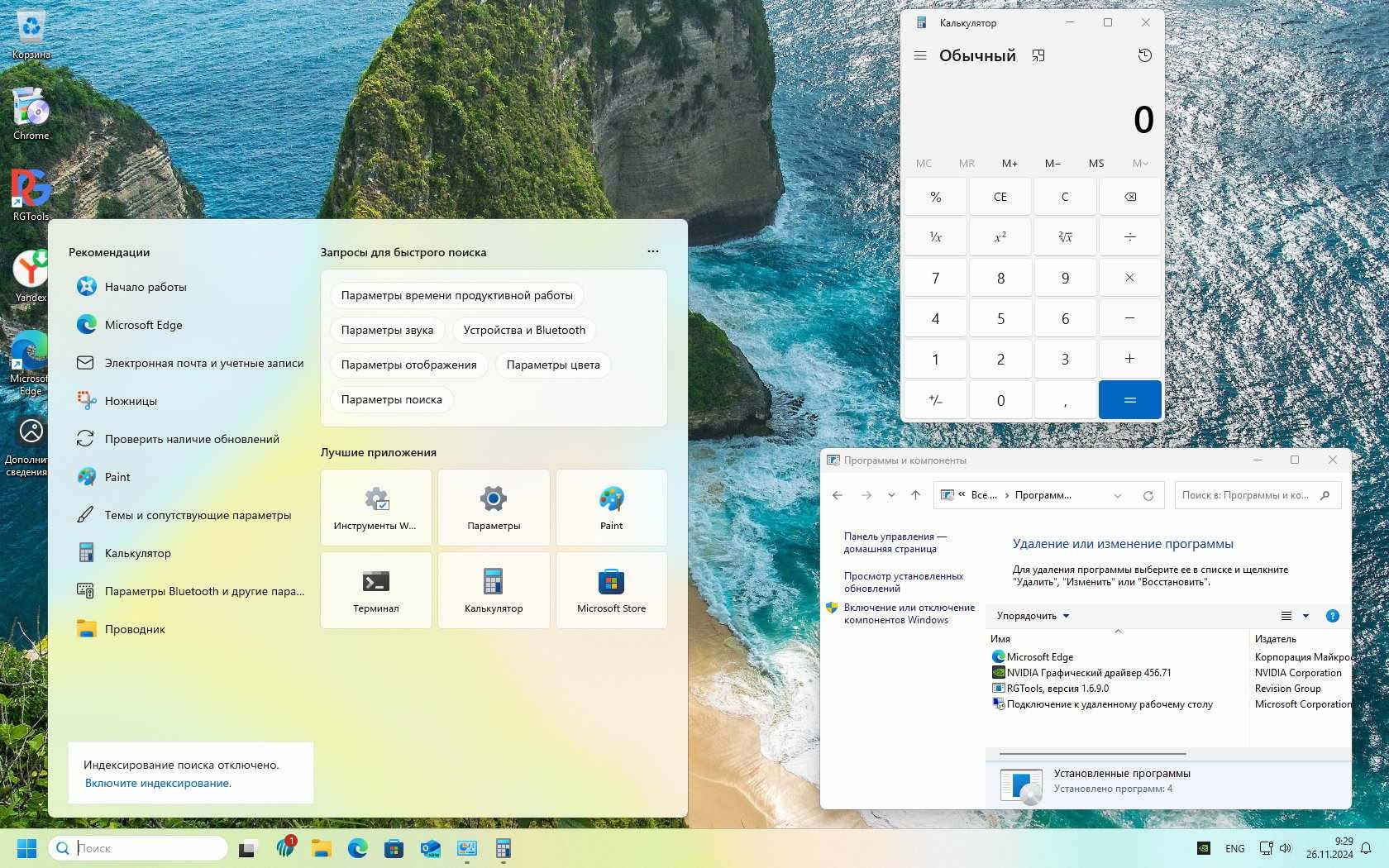This screenshot has width=1389, height=868.
Task: Click the Параметры звука quick search chip
Action: pos(387,330)
